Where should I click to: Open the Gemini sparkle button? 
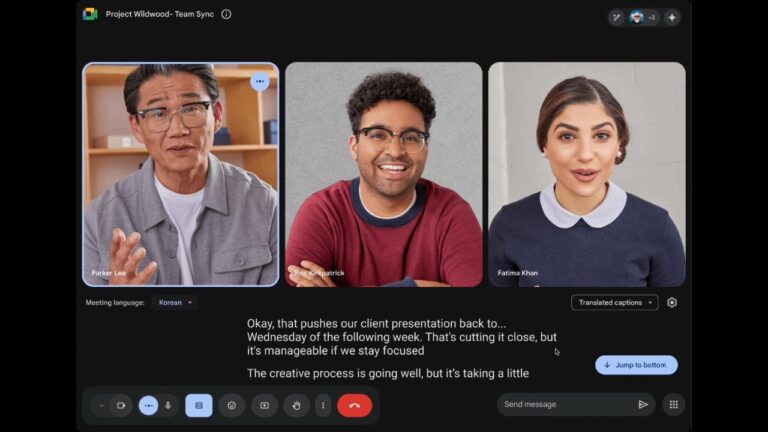672,18
